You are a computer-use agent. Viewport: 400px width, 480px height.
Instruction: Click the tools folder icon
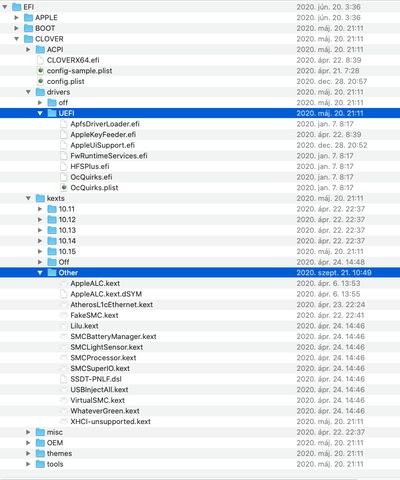(40, 464)
